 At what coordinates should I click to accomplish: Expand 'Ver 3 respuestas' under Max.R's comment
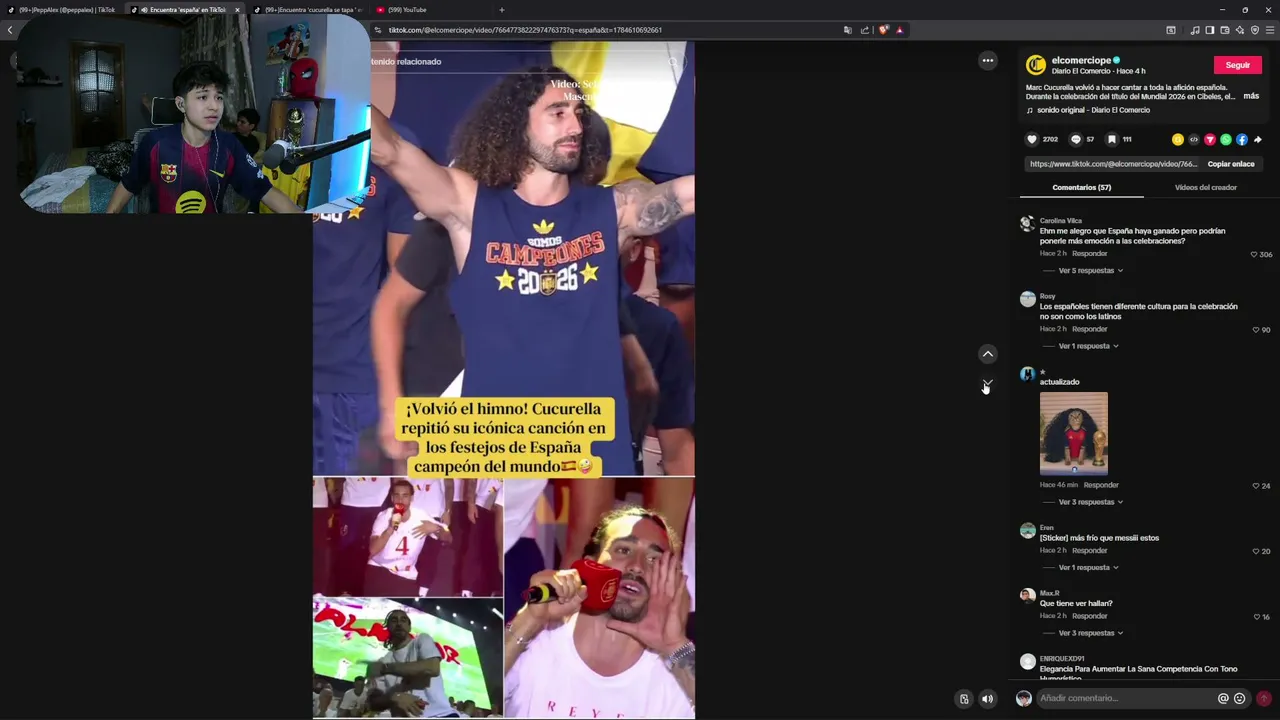coord(1090,633)
